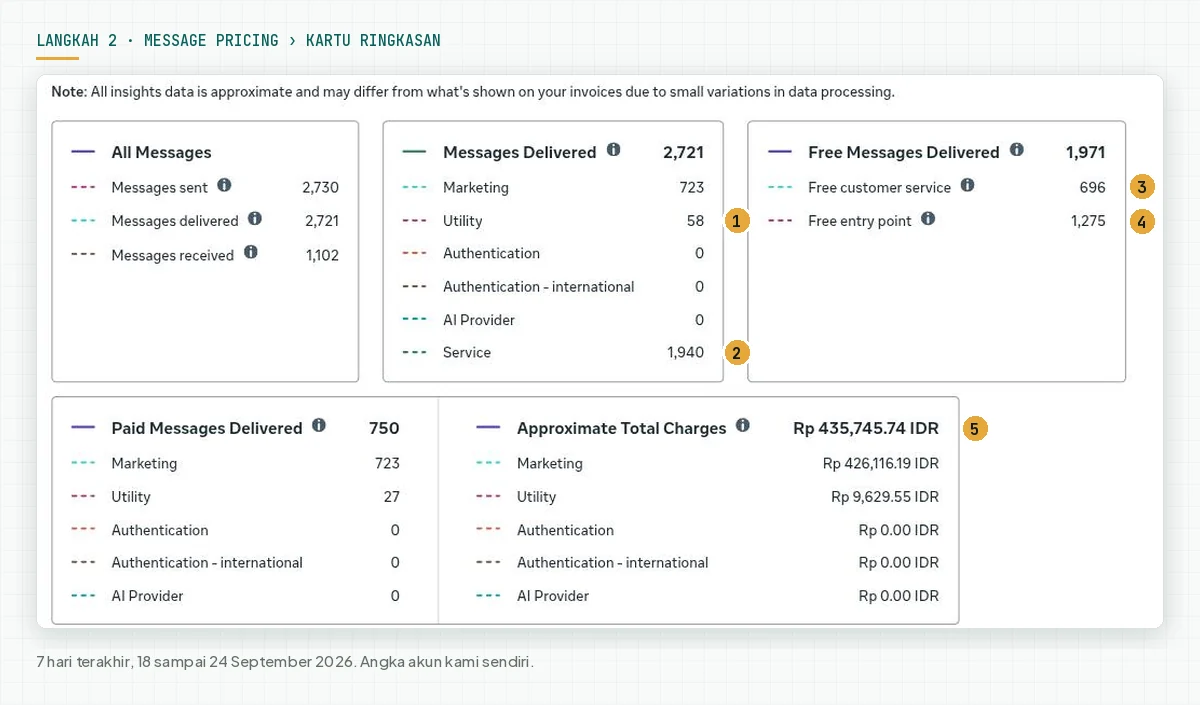
Task: Click Utility label in Approximate Total Charges card
Action: click(x=537, y=496)
